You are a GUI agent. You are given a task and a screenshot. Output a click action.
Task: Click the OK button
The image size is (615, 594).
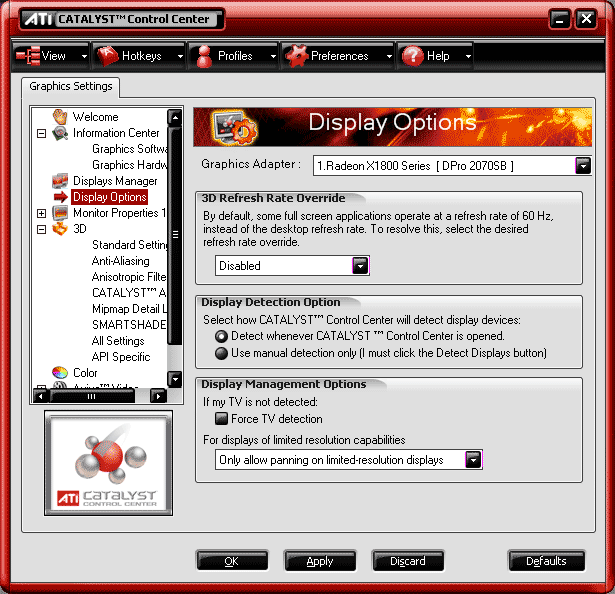(x=232, y=561)
